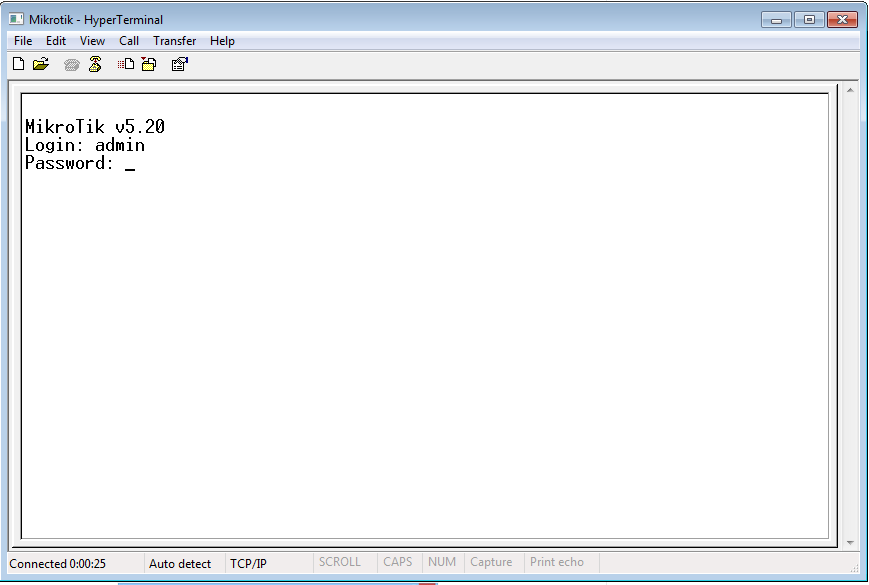
Task: Click the Disconnect toolbar icon
Action: [95, 64]
